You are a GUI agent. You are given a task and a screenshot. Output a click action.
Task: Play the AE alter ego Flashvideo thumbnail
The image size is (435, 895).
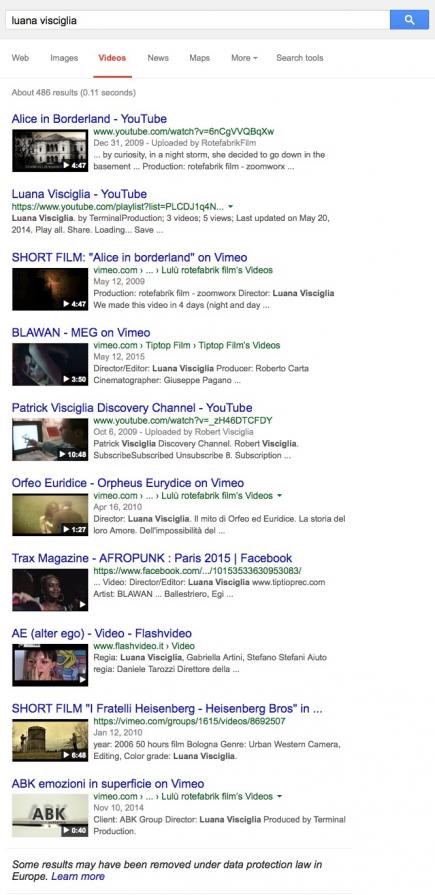coord(50,665)
